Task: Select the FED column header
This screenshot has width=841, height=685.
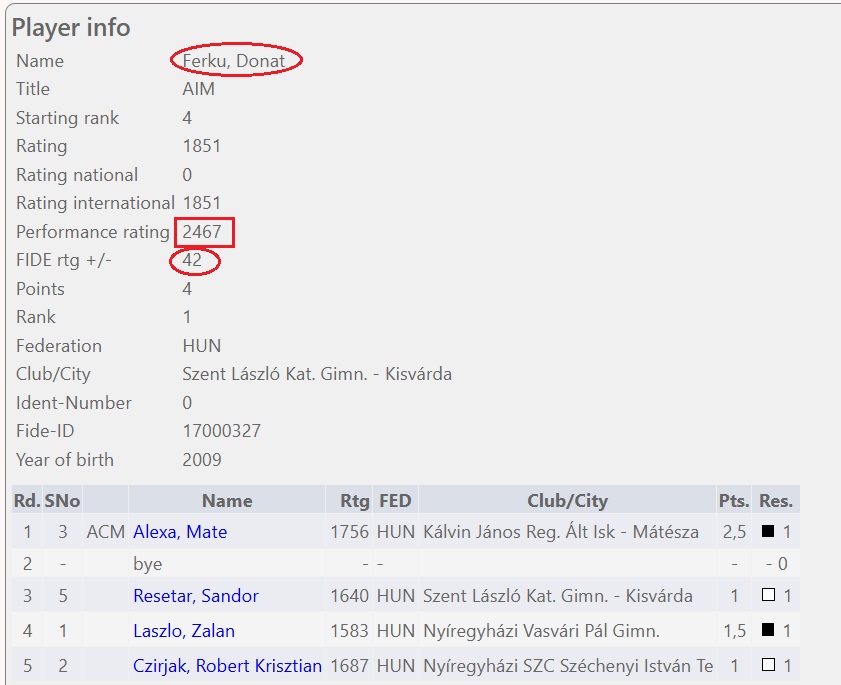Action: coord(395,500)
